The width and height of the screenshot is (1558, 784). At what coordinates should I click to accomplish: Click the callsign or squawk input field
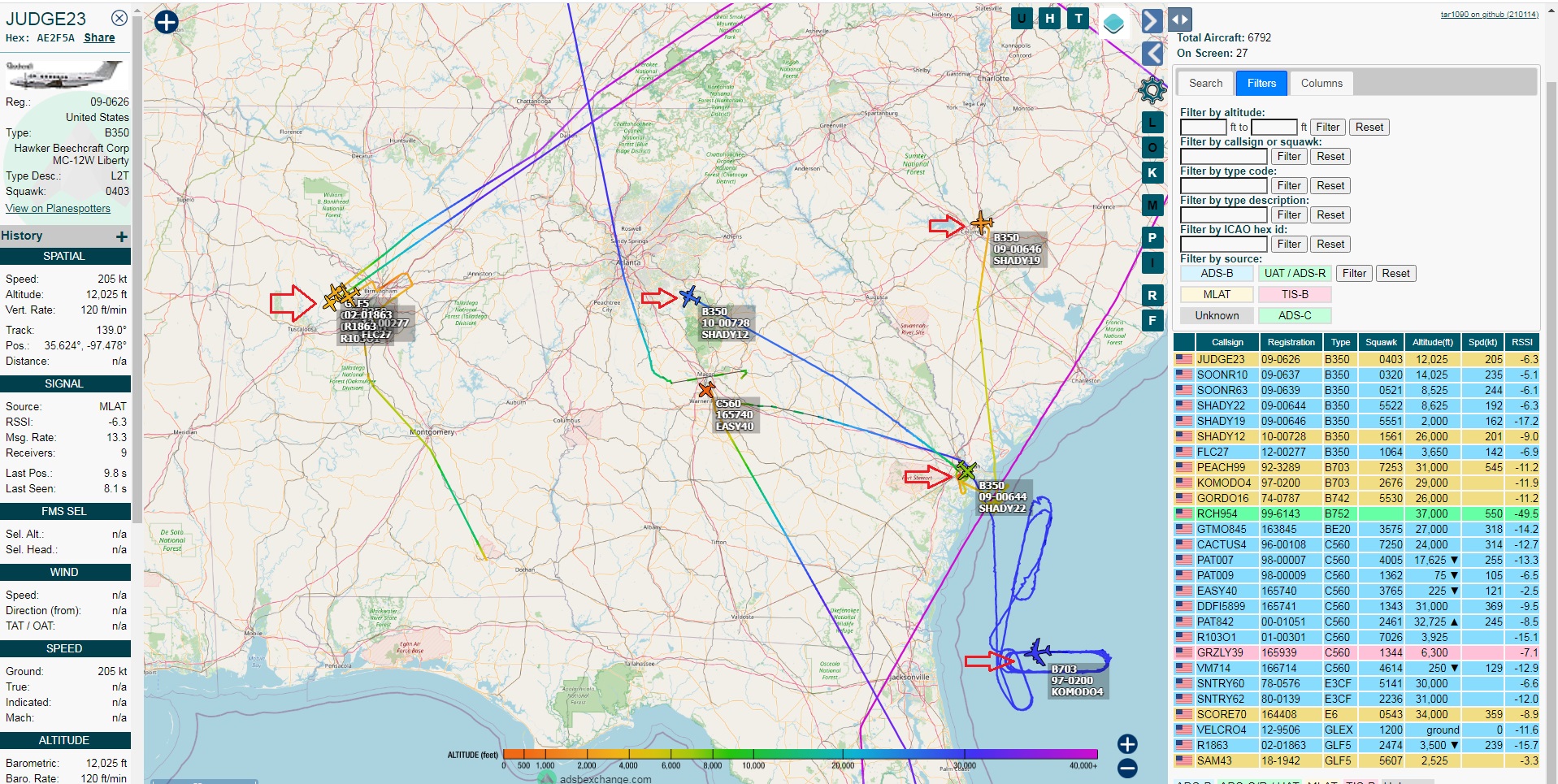[1223, 156]
